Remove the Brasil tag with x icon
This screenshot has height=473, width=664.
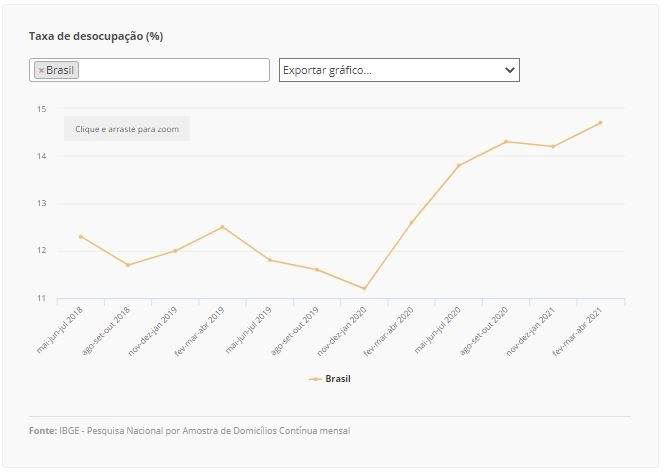41,70
